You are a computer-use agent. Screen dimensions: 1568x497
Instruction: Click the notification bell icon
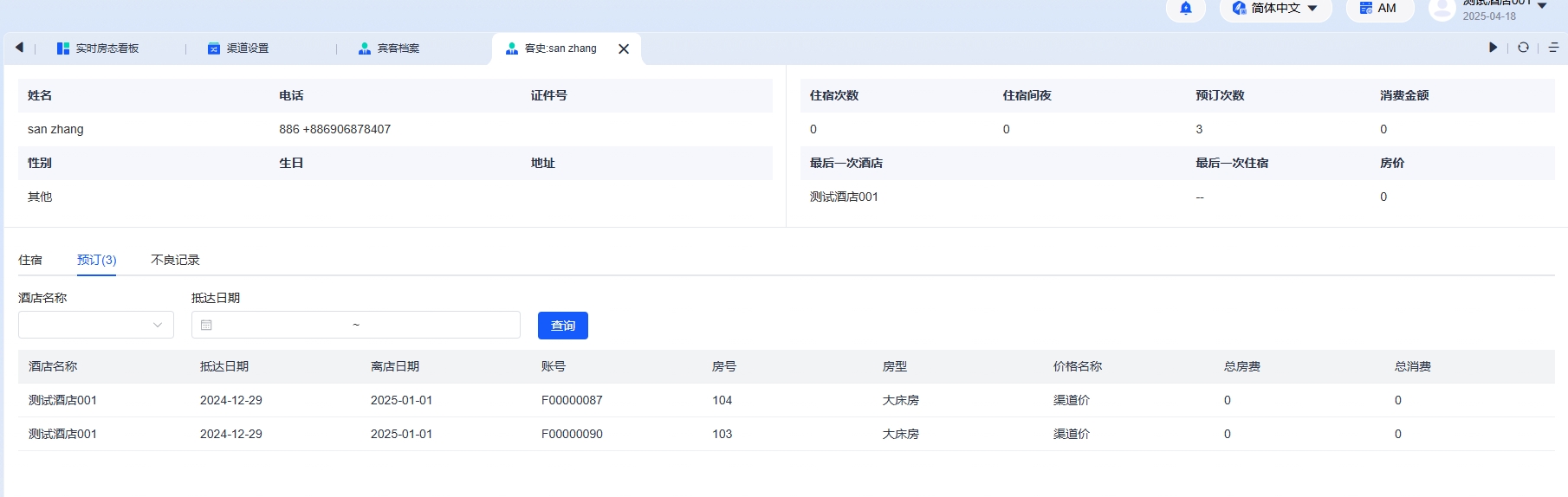1185,9
